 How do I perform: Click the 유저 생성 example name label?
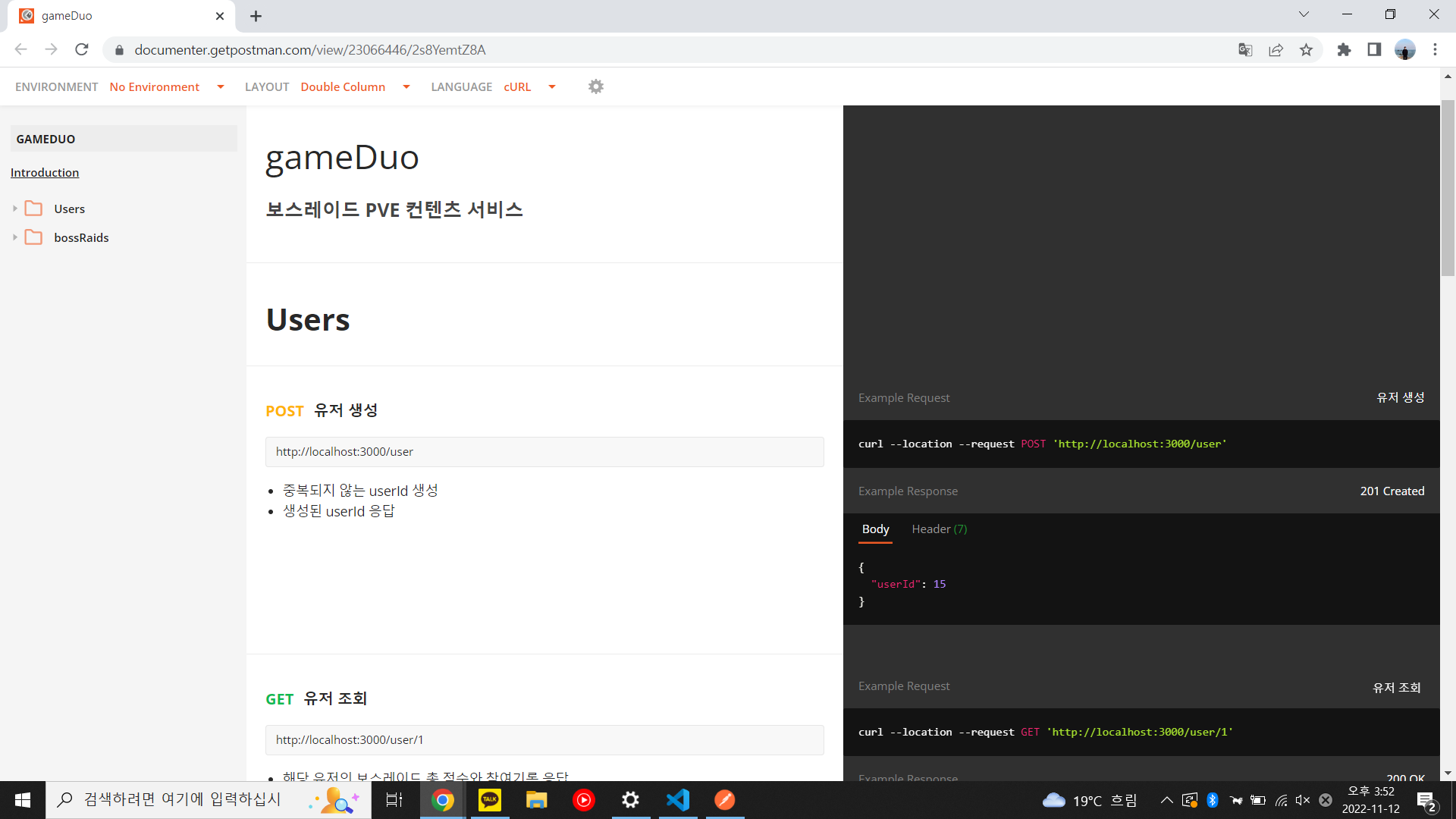(x=1401, y=397)
